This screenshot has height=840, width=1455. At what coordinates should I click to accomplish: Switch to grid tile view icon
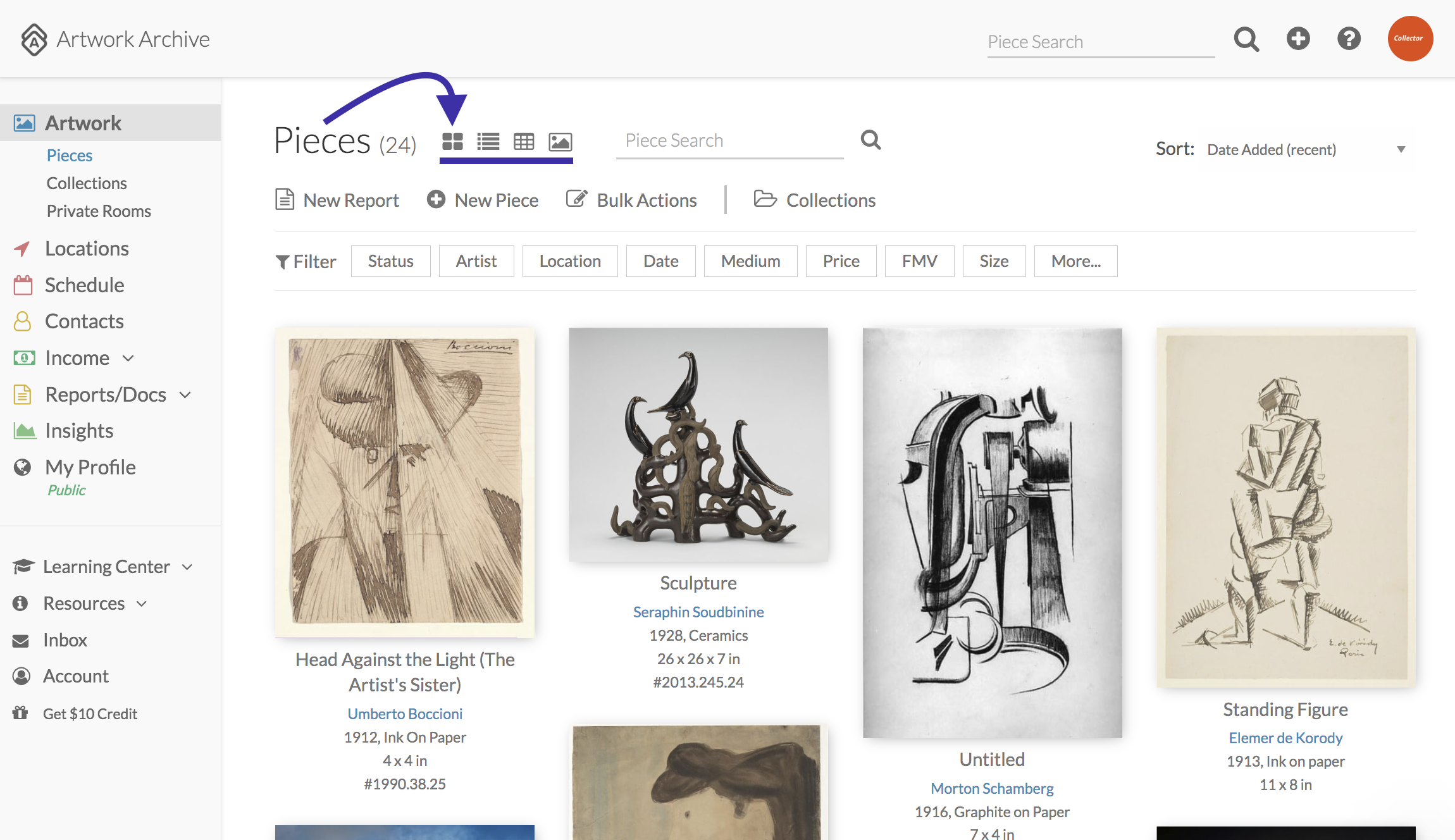[452, 141]
